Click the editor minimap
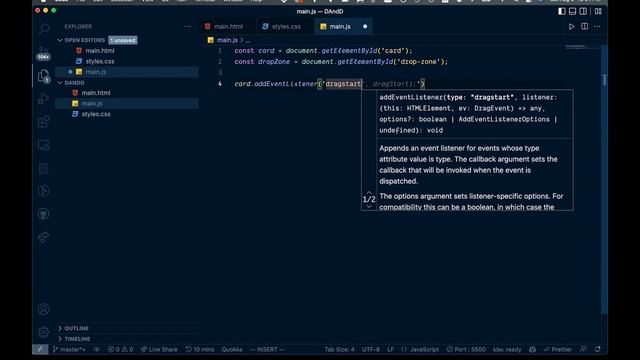 coord(582,47)
